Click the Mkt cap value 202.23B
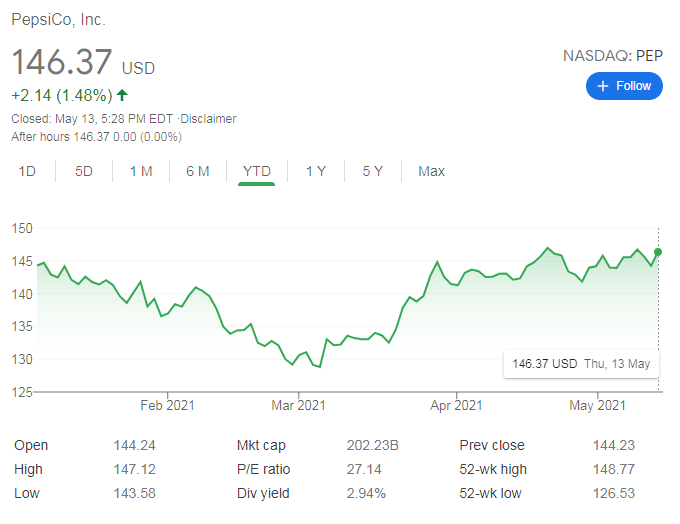Screen dimensions: 680x524 tap(373, 445)
